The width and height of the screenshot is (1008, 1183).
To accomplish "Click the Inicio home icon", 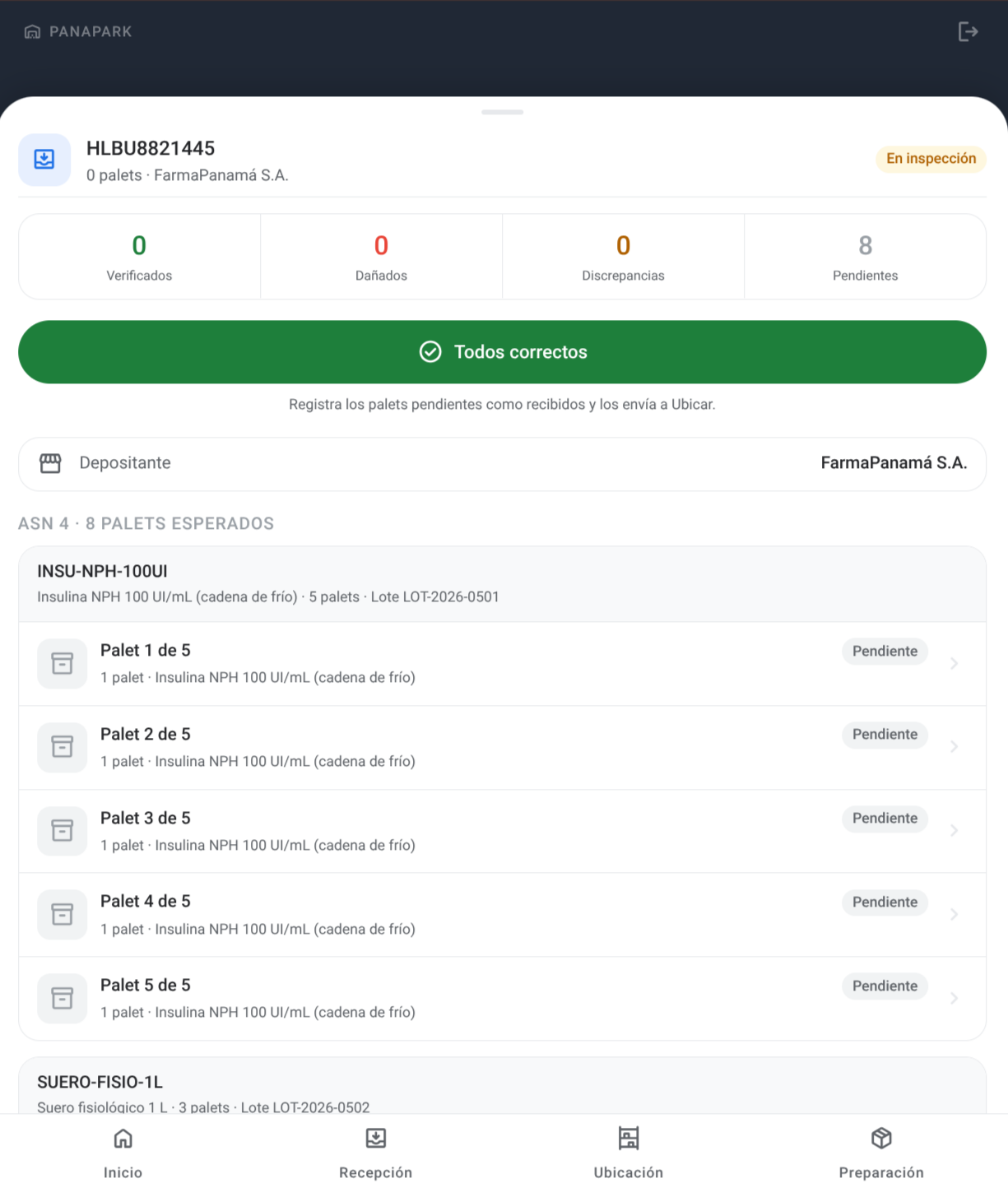I will 123,1139.
